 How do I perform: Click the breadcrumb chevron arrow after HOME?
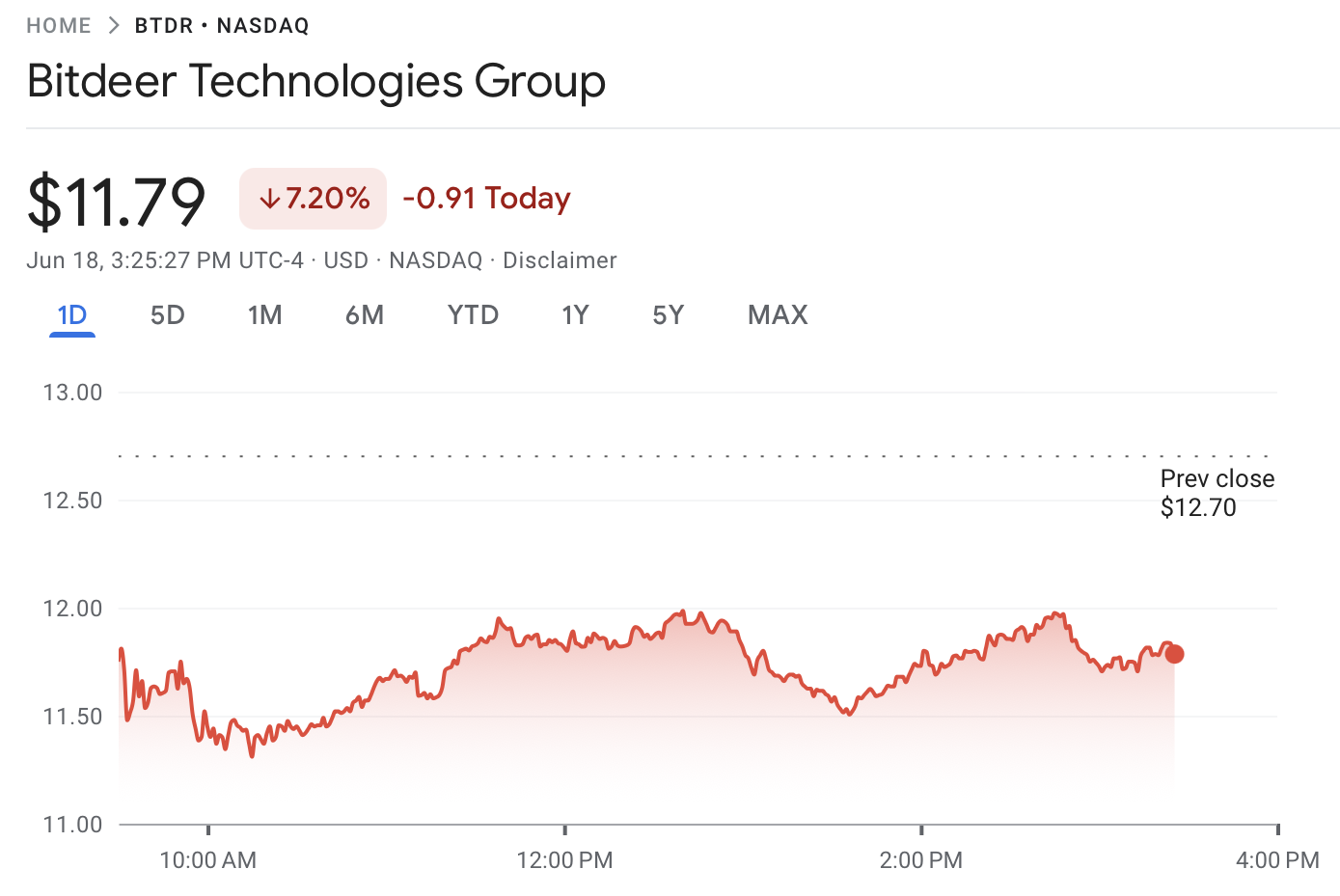point(114,26)
